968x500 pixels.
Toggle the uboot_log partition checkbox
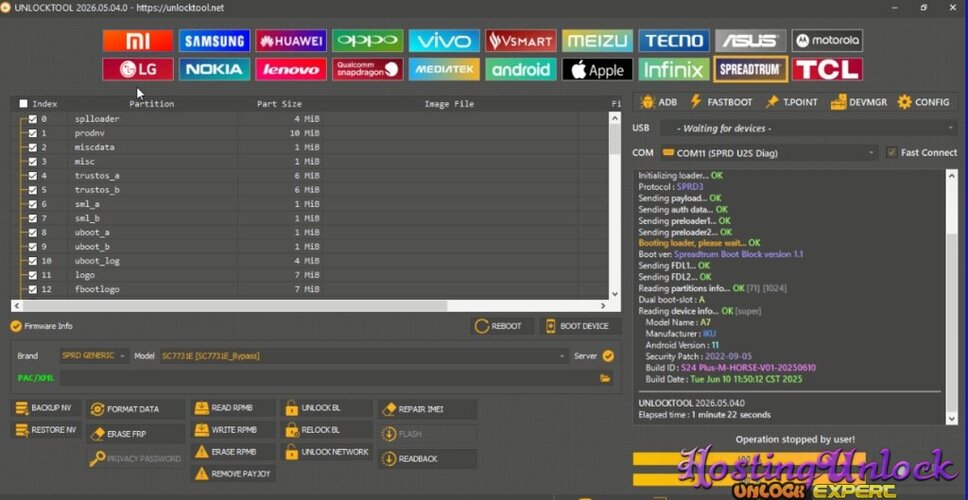click(33, 260)
